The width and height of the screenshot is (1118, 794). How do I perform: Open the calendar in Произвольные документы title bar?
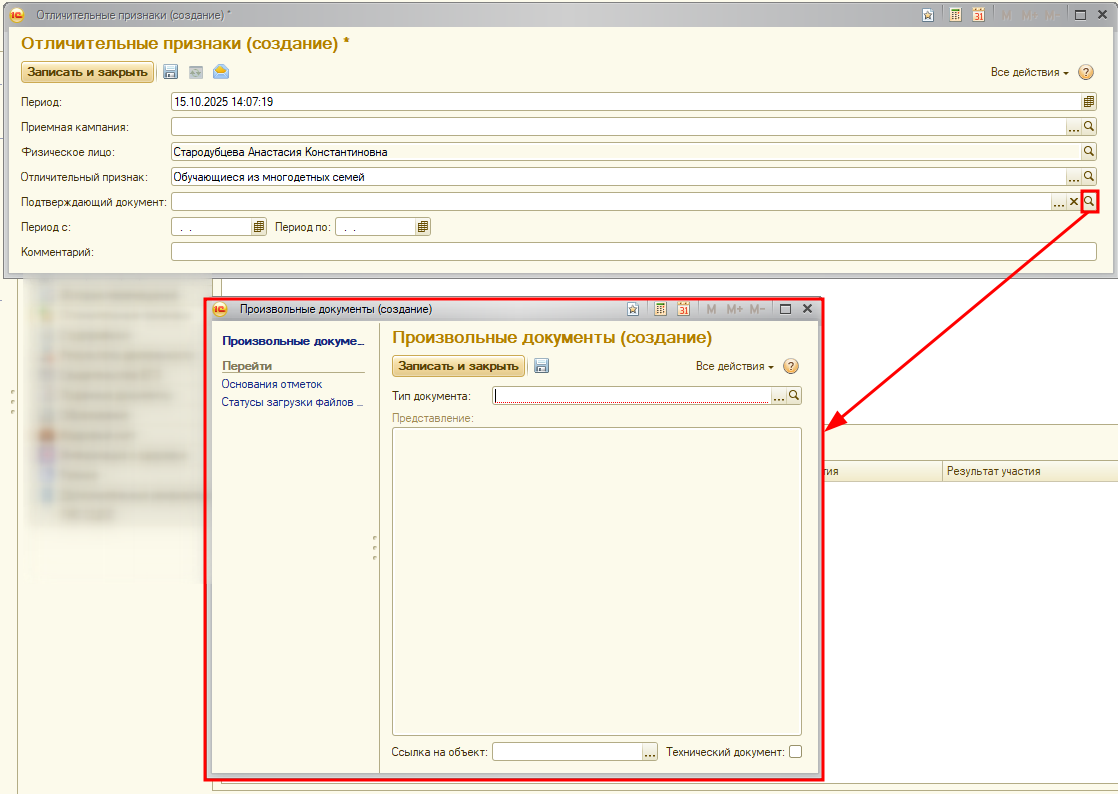point(684,310)
